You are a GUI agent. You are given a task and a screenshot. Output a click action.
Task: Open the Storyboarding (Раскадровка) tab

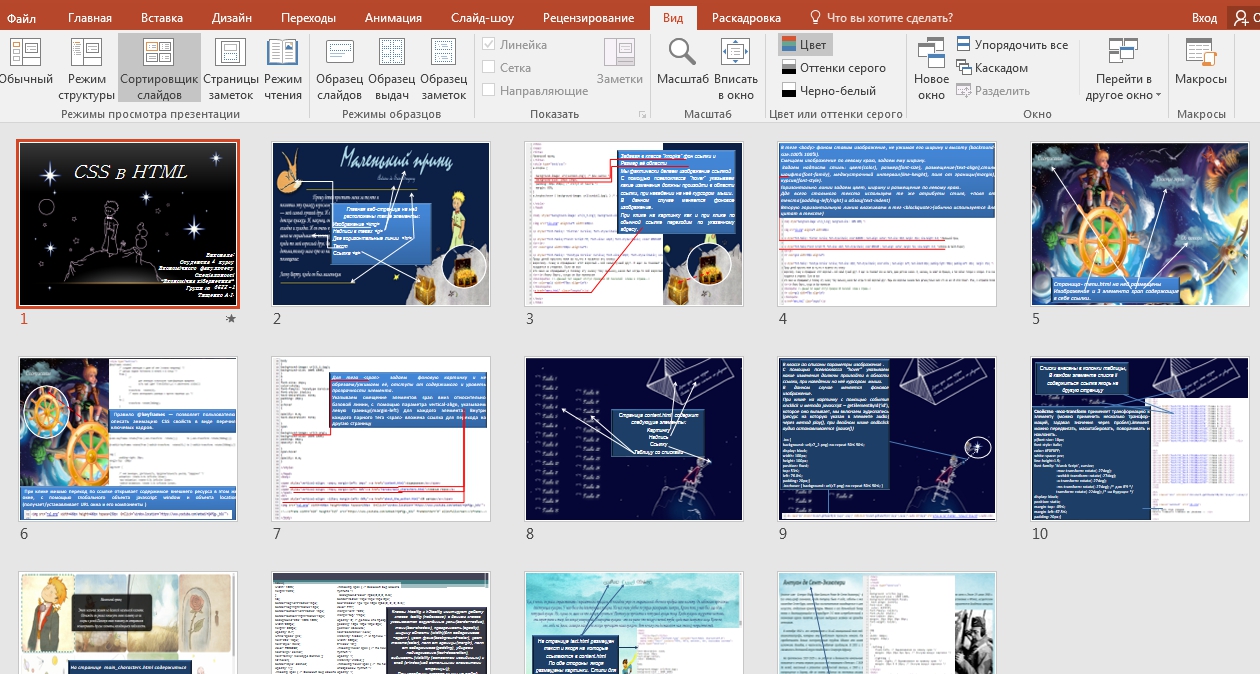(x=746, y=17)
